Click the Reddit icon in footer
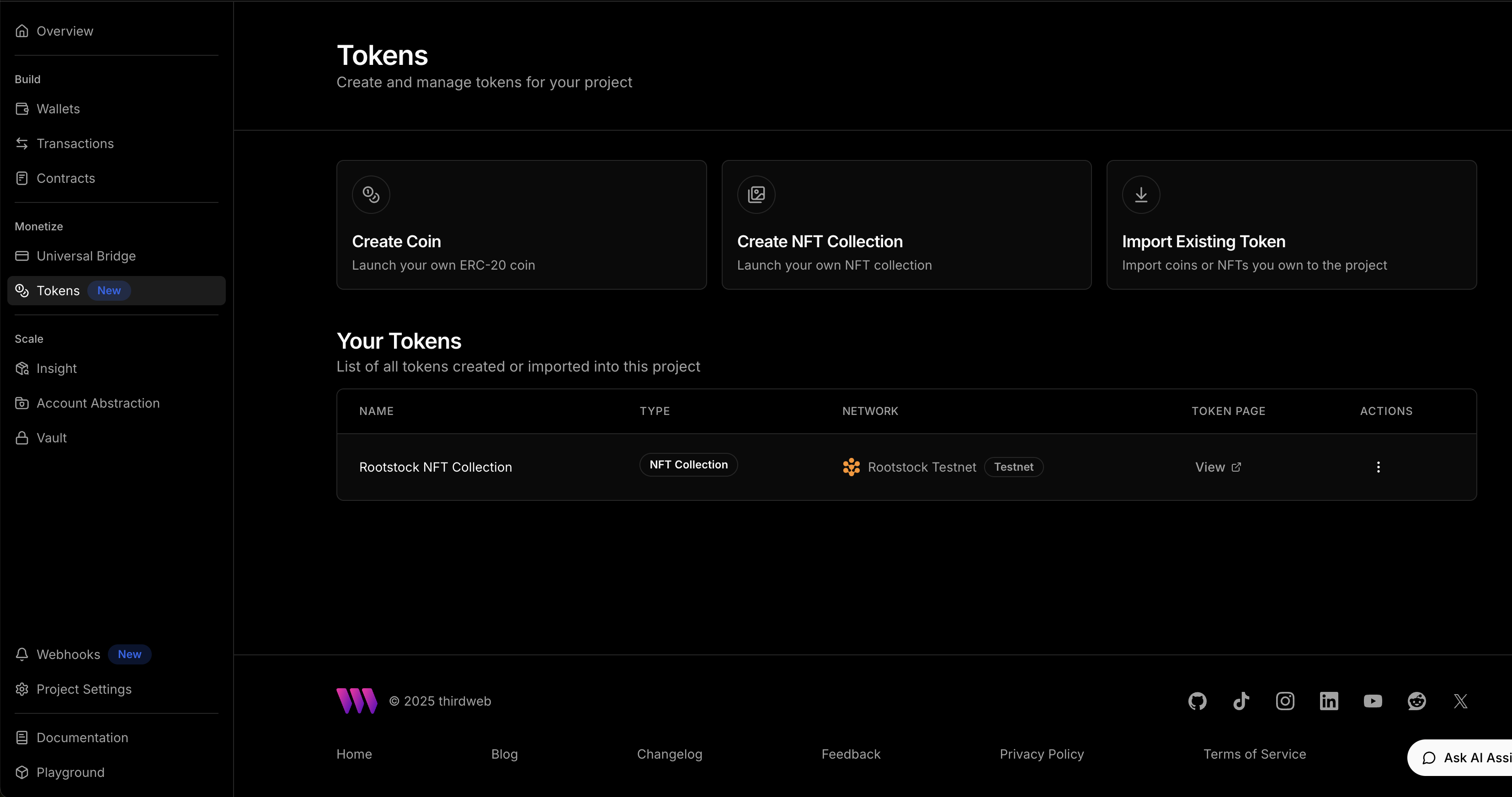This screenshot has height=797, width=1512. pyautogui.click(x=1417, y=701)
